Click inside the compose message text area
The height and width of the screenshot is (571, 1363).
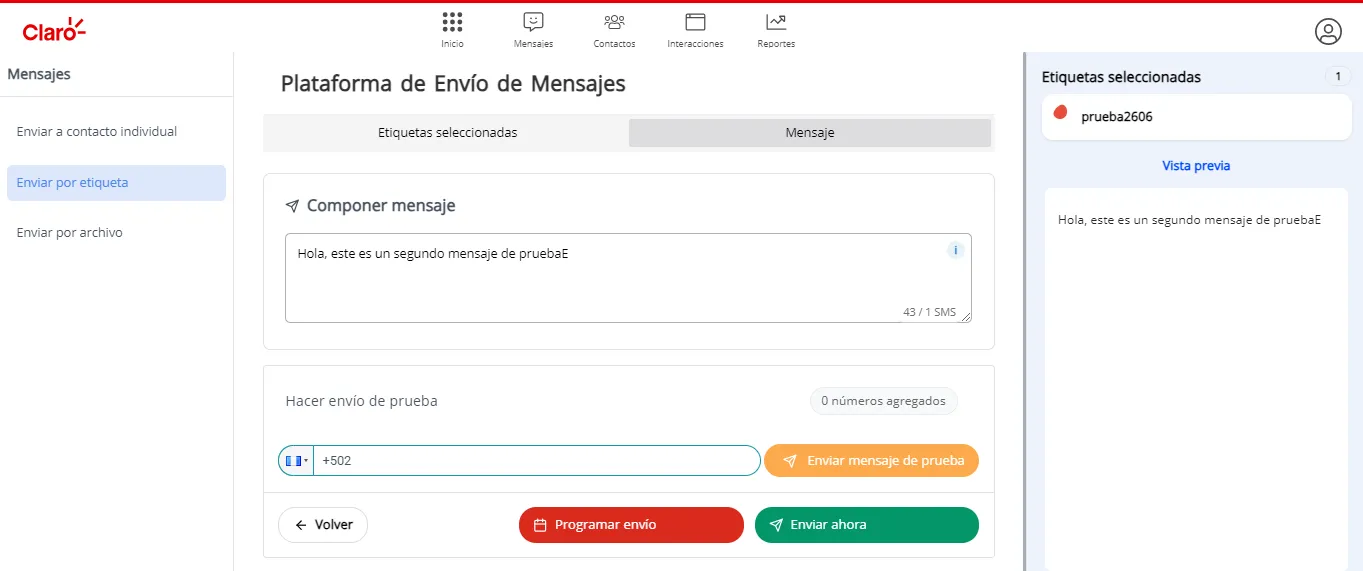click(x=628, y=278)
